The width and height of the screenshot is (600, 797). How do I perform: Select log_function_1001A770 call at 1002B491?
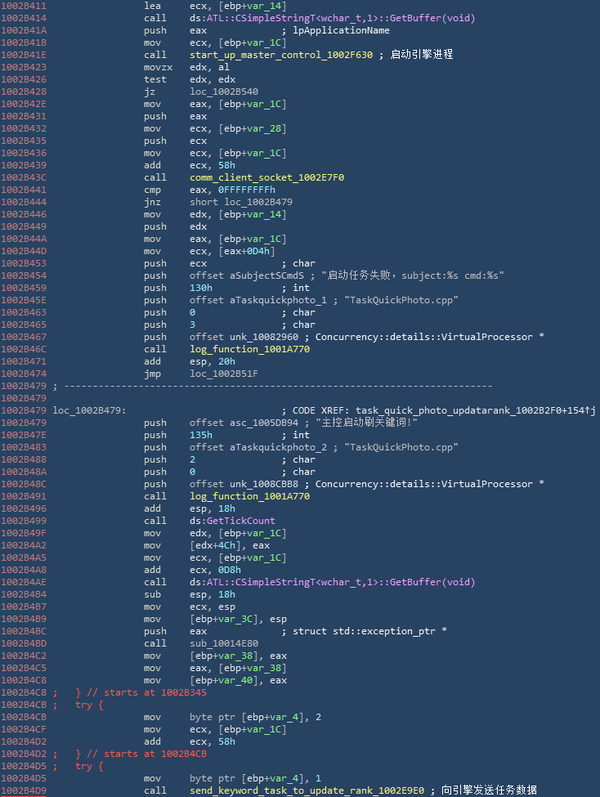[x=250, y=496]
